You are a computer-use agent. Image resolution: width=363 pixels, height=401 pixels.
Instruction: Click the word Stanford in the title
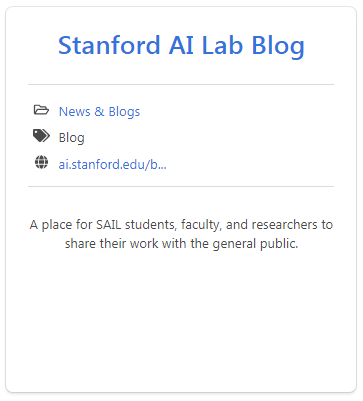click(109, 45)
